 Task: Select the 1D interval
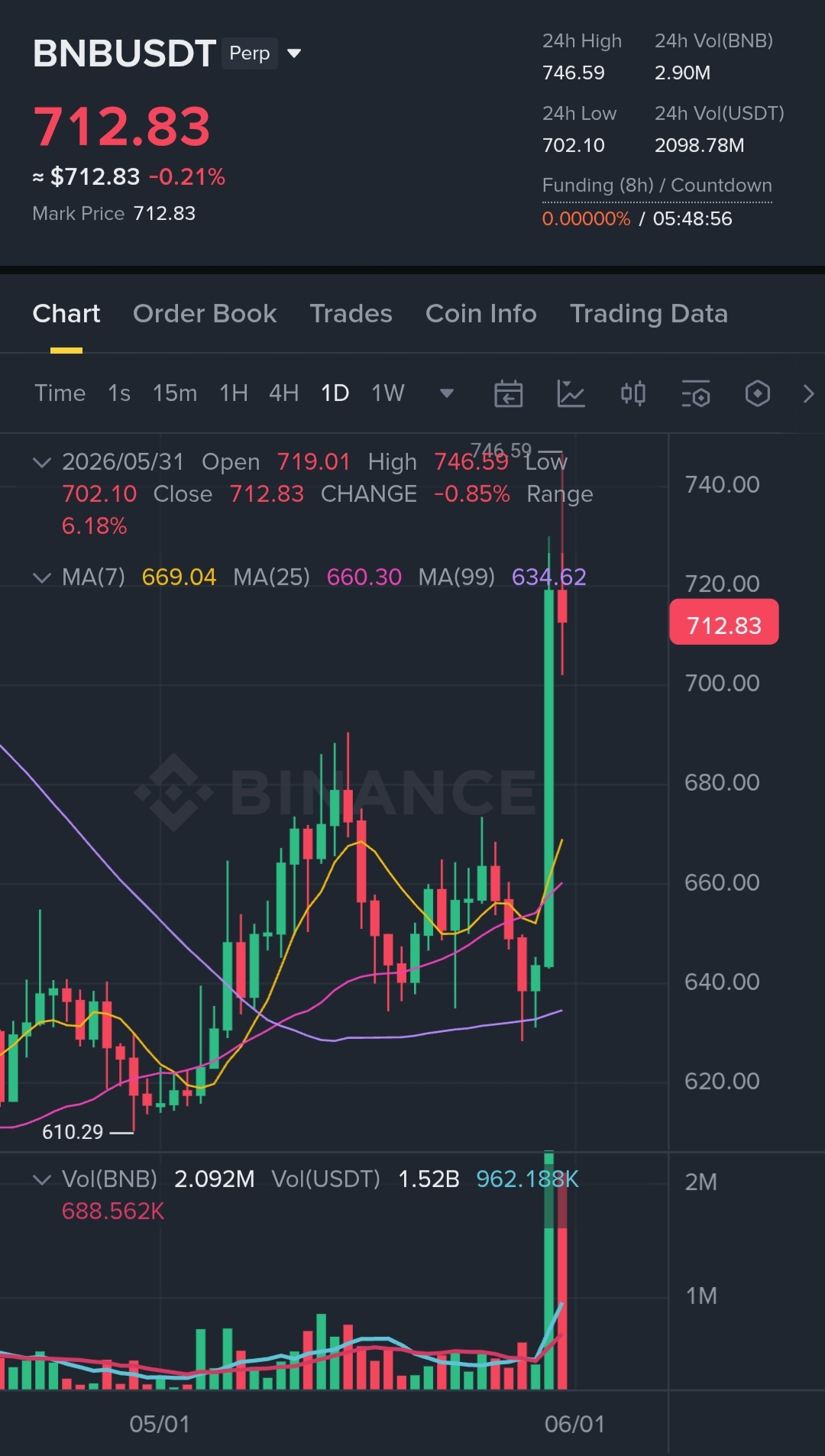point(335,393)
